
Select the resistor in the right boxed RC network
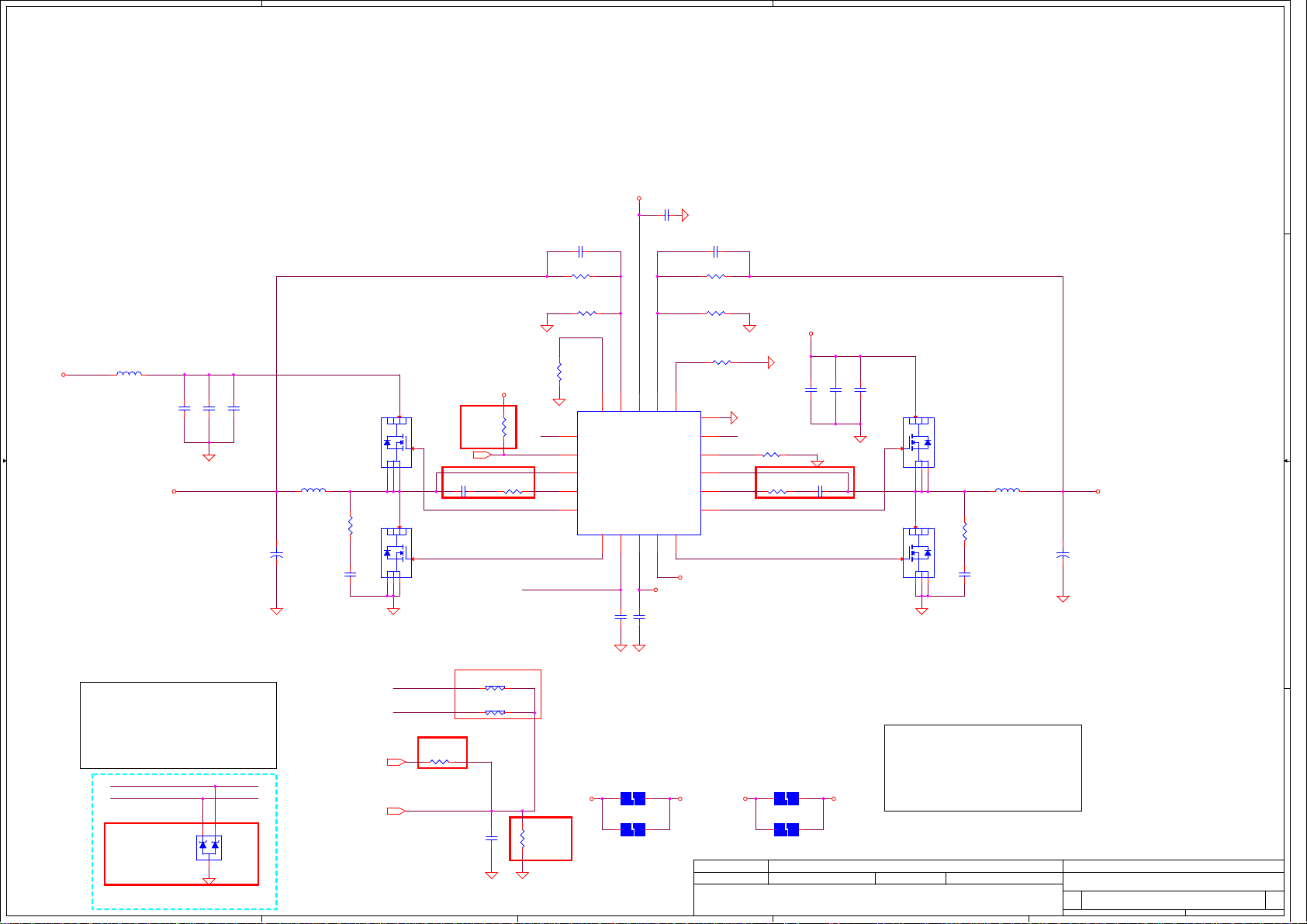click(777, 491)
